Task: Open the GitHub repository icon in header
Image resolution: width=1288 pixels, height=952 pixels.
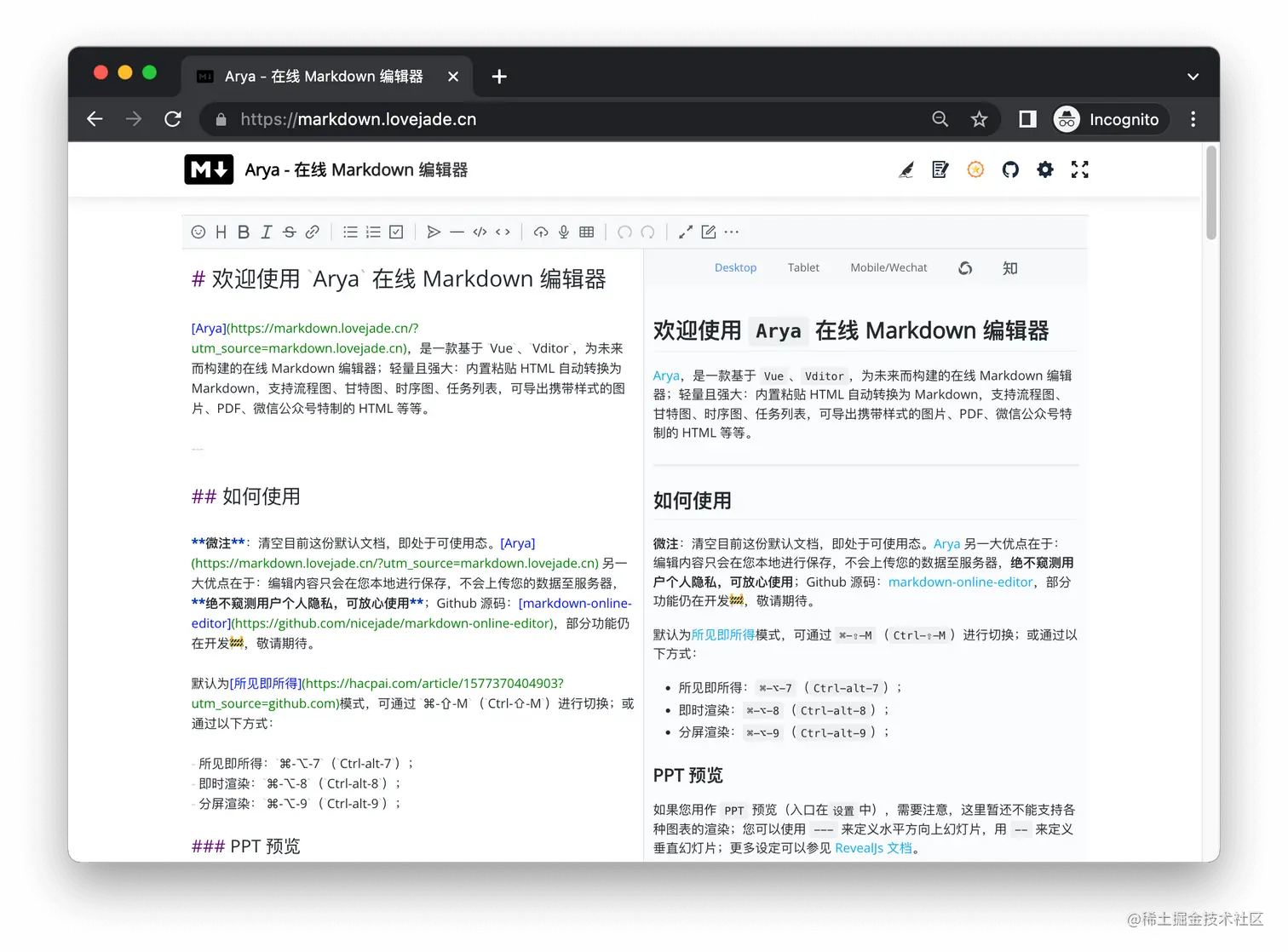Action: (x=1010, y=169)
